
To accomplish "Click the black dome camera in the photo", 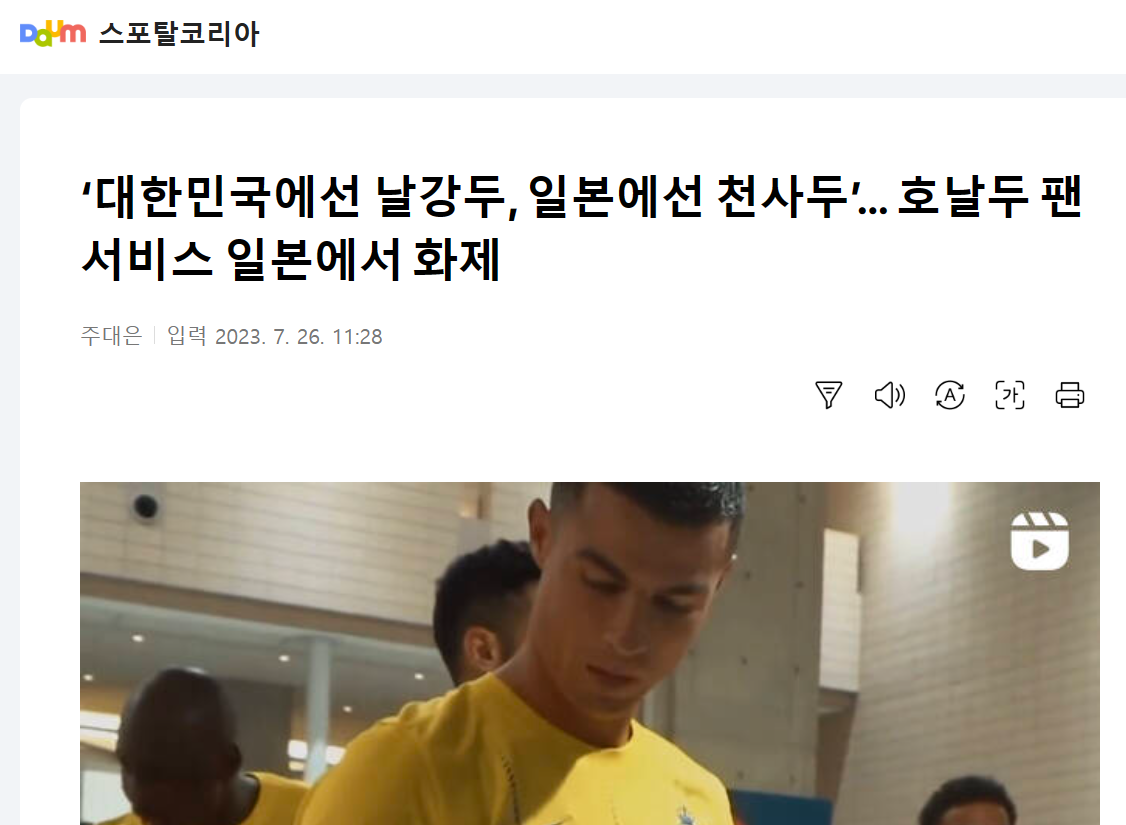I will (x=146, y=507).
